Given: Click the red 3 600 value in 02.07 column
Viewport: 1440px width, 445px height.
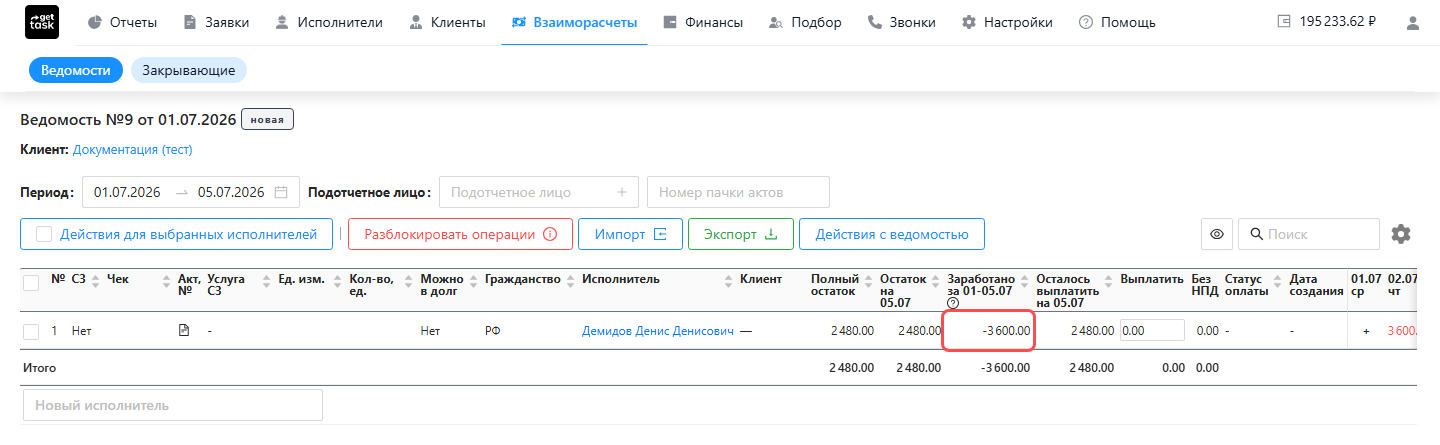Looking at the screenshot, I should (1402, 330).
